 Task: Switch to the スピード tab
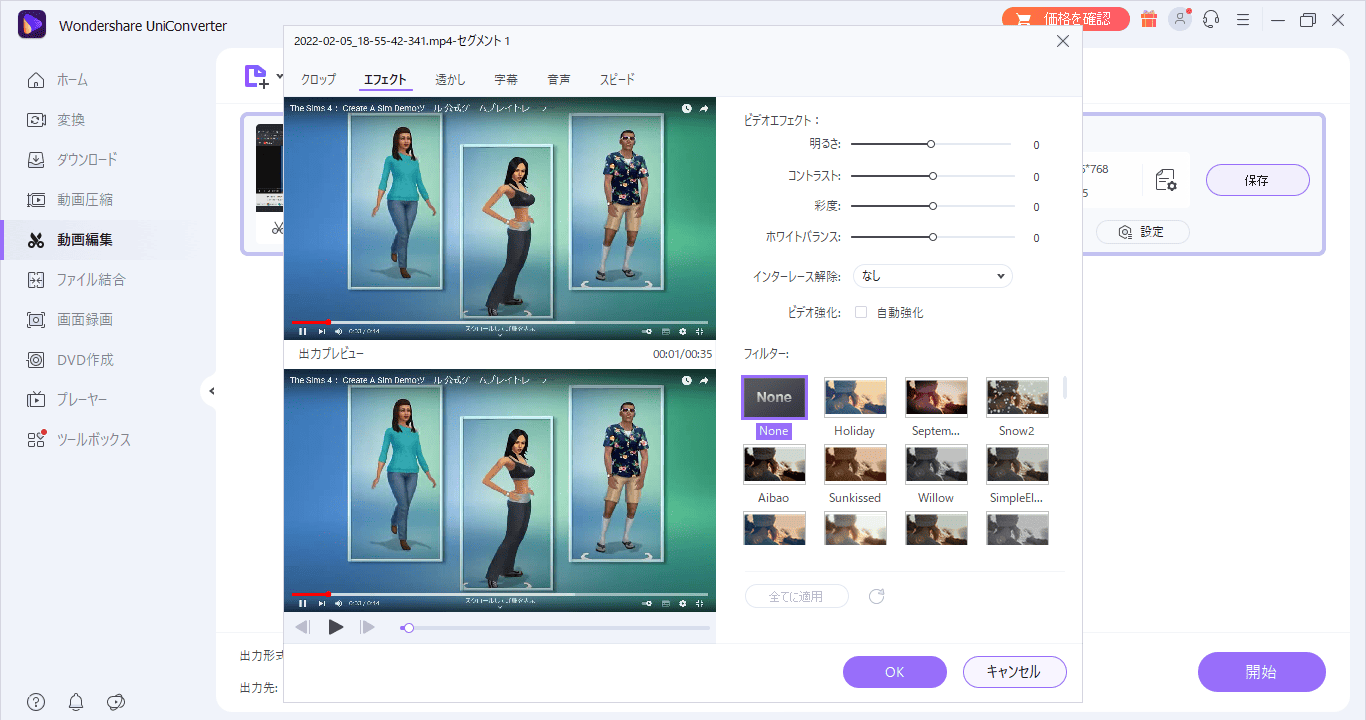[x=617, y=79]
